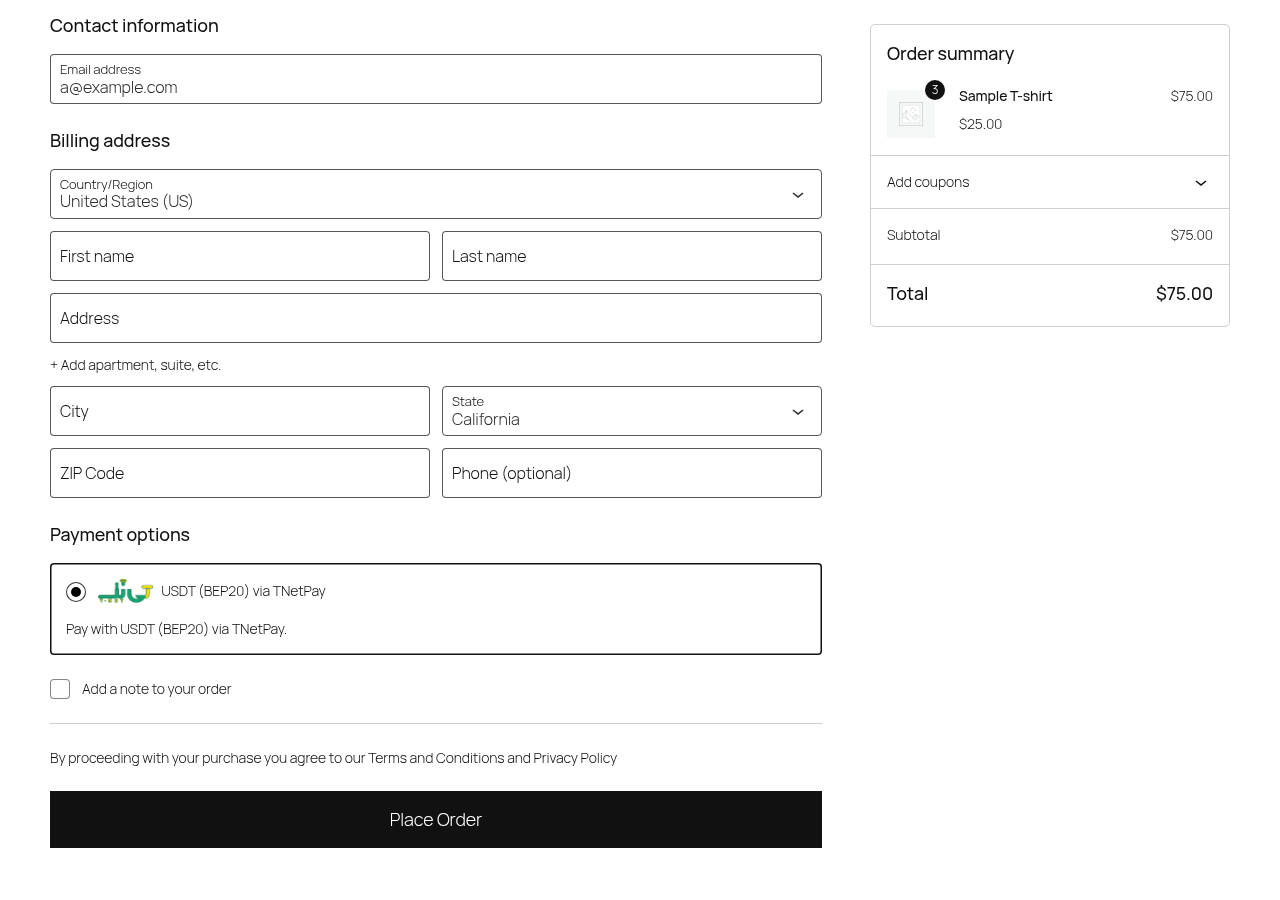Focus the ZIP Code field
This screenshot has height=900, width=1280.
(240, 473)
